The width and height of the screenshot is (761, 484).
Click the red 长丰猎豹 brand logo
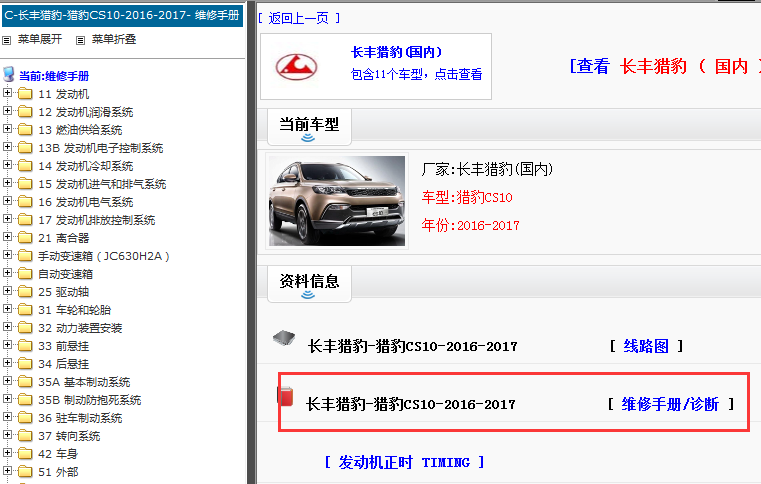tap(296, 67)
